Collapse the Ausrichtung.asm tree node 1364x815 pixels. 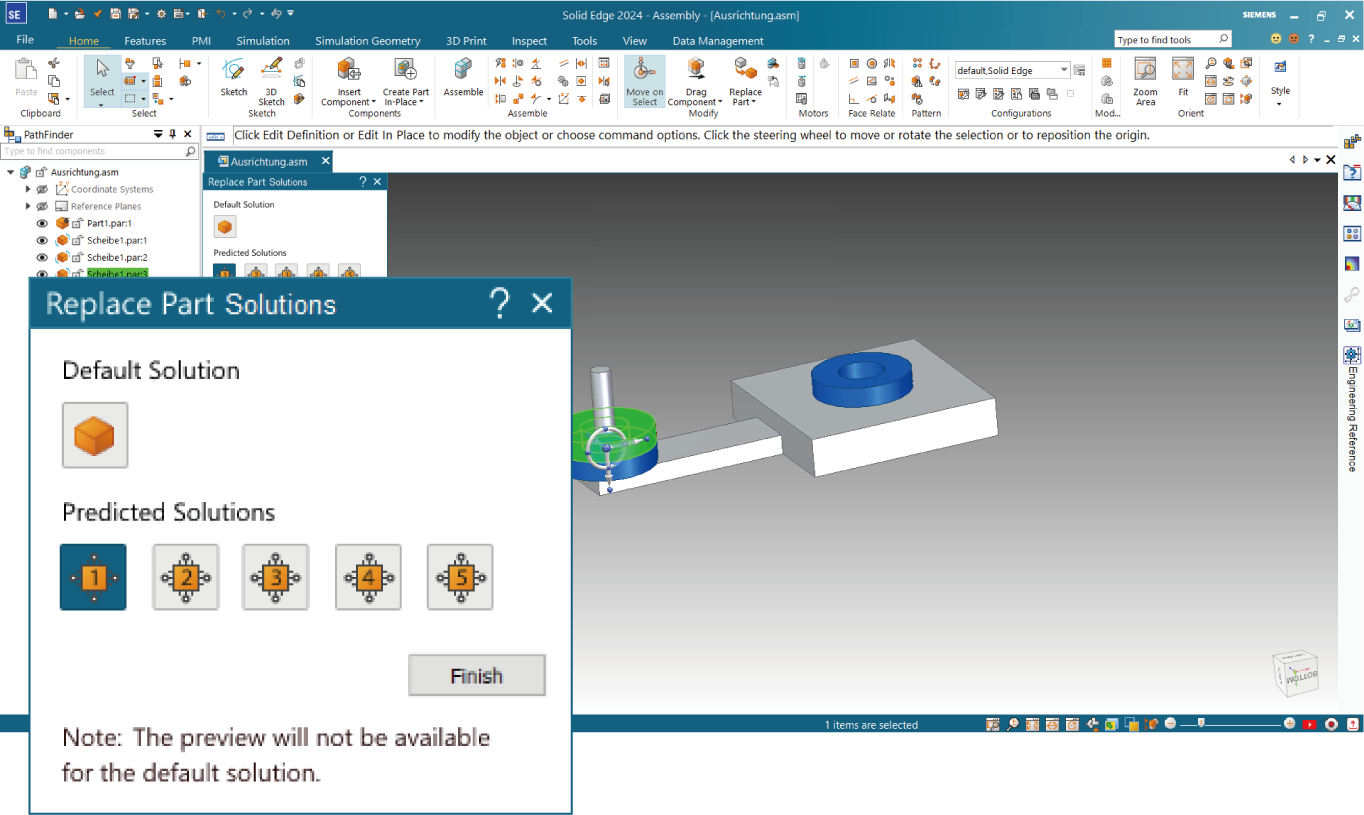pyautogui.click(x=11, y=172)
